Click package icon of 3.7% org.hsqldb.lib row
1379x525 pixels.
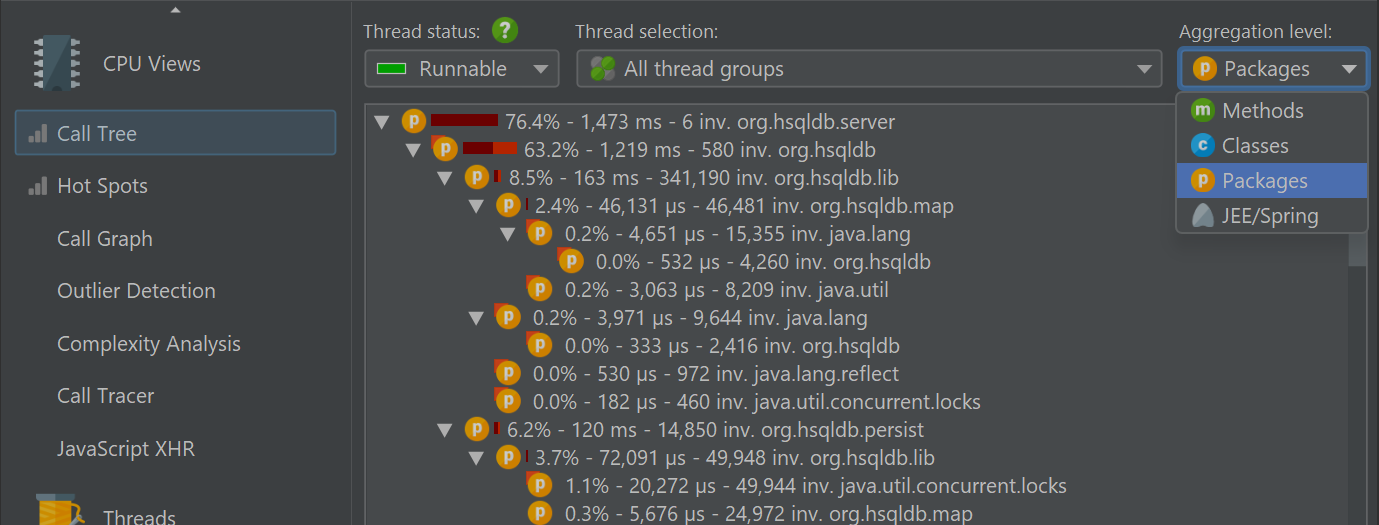[x=508, y=458]
